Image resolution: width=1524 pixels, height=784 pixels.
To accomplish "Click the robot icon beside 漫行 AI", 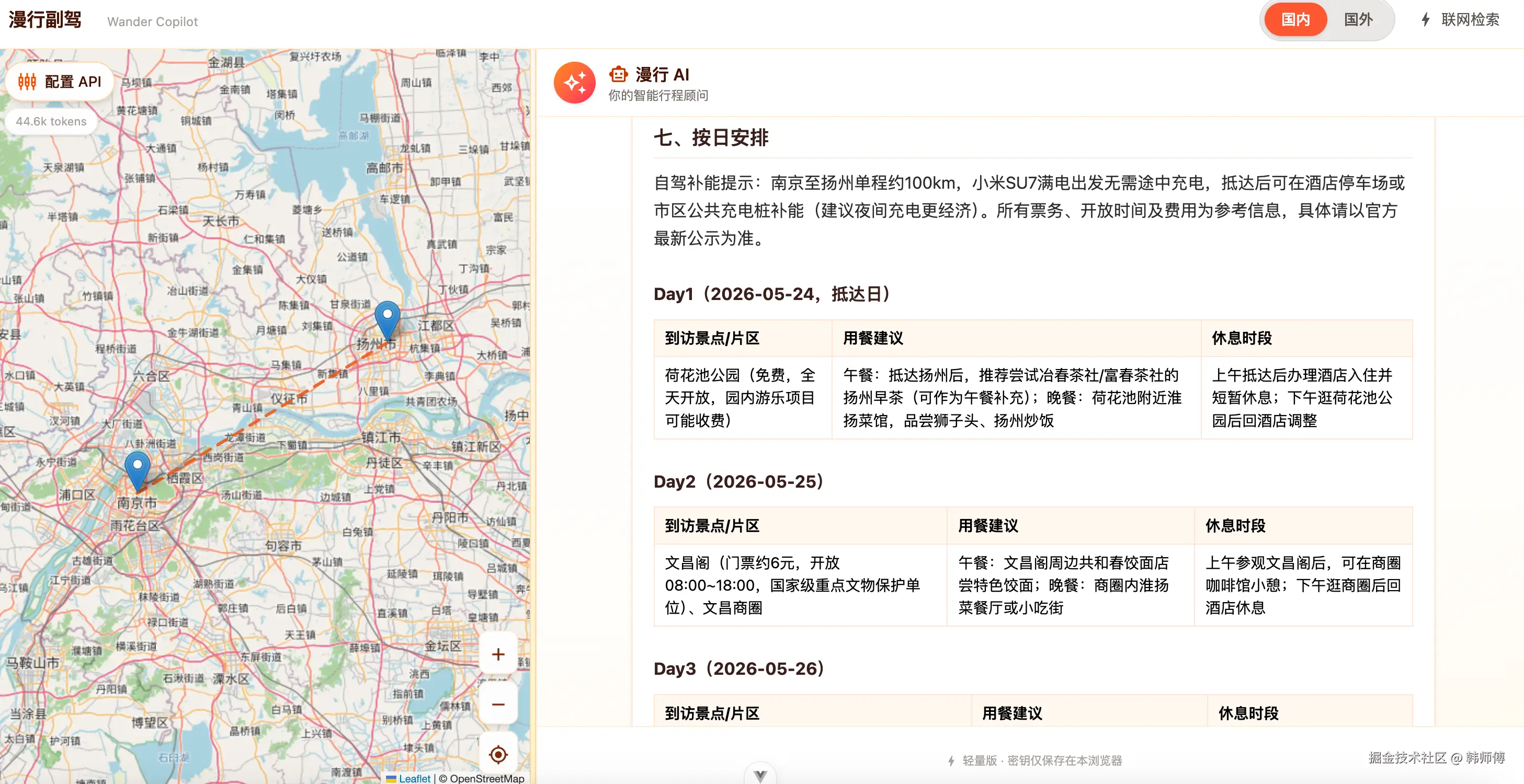I will tap(618, 75).
